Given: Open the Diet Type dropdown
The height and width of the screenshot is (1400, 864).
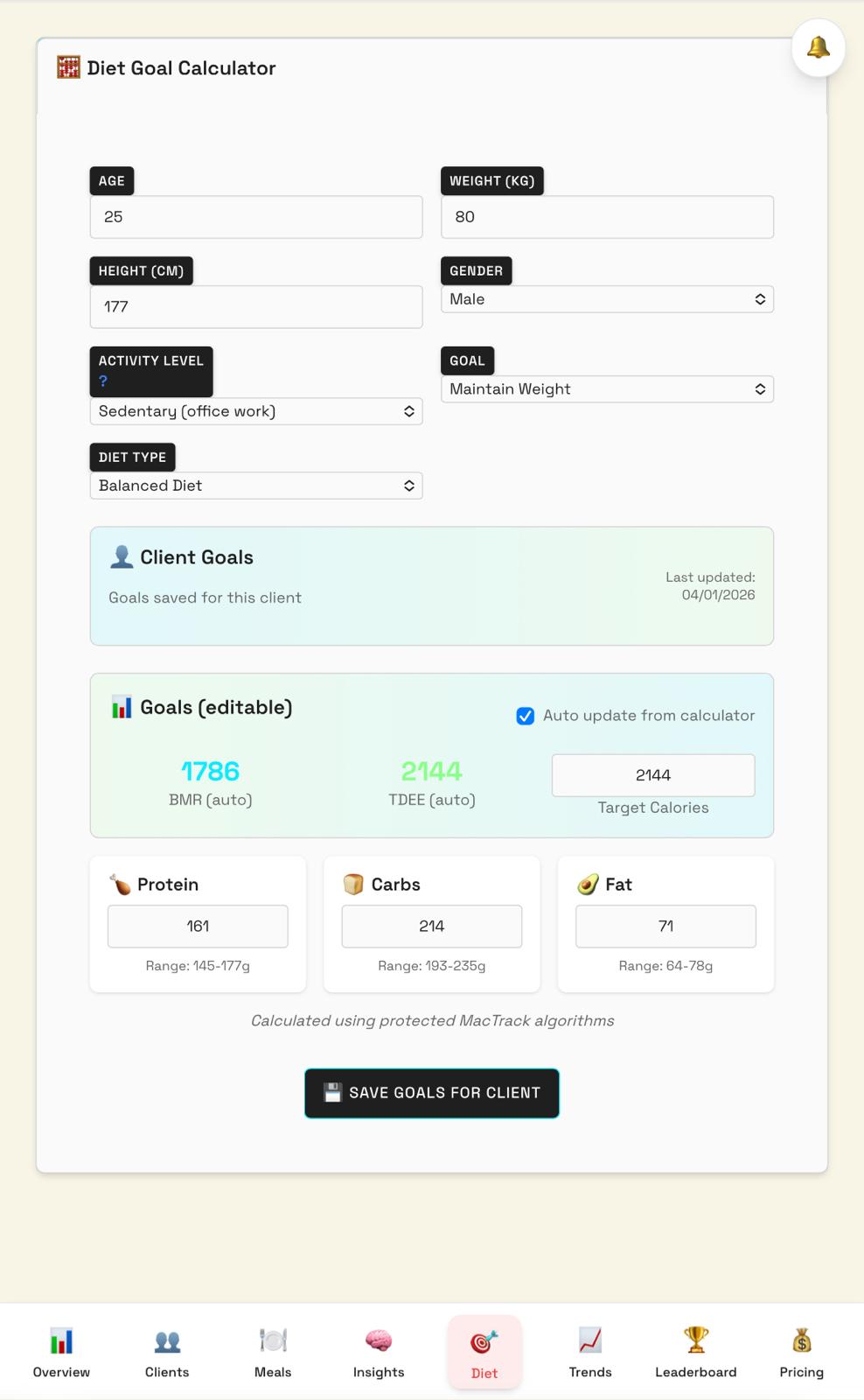Looking at the screenshot, I should 255,485.
